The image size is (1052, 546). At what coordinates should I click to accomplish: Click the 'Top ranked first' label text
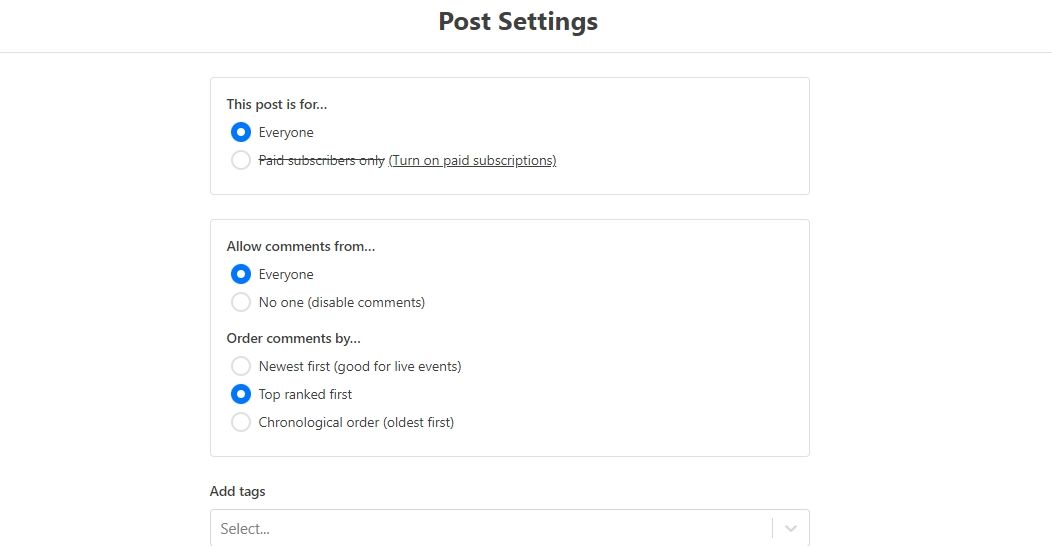coord(305,394)
